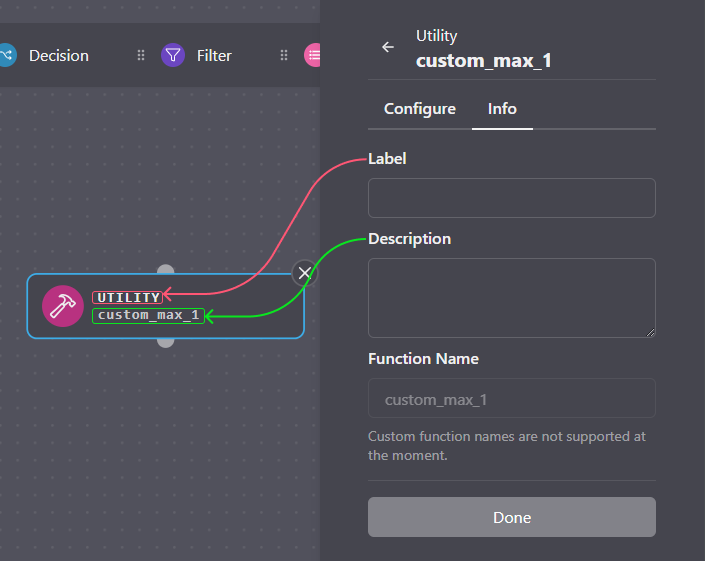Select the custom_max_1 text on the node

[x=148, y=315]
